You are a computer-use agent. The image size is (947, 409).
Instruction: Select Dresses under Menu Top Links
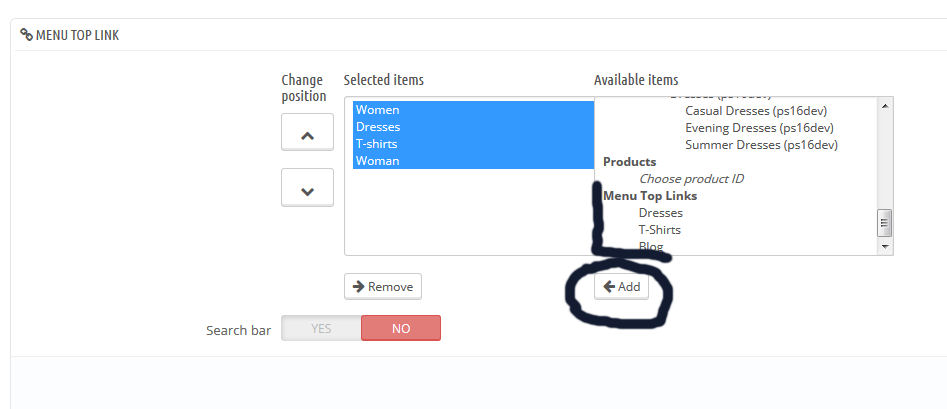[660, 213]
